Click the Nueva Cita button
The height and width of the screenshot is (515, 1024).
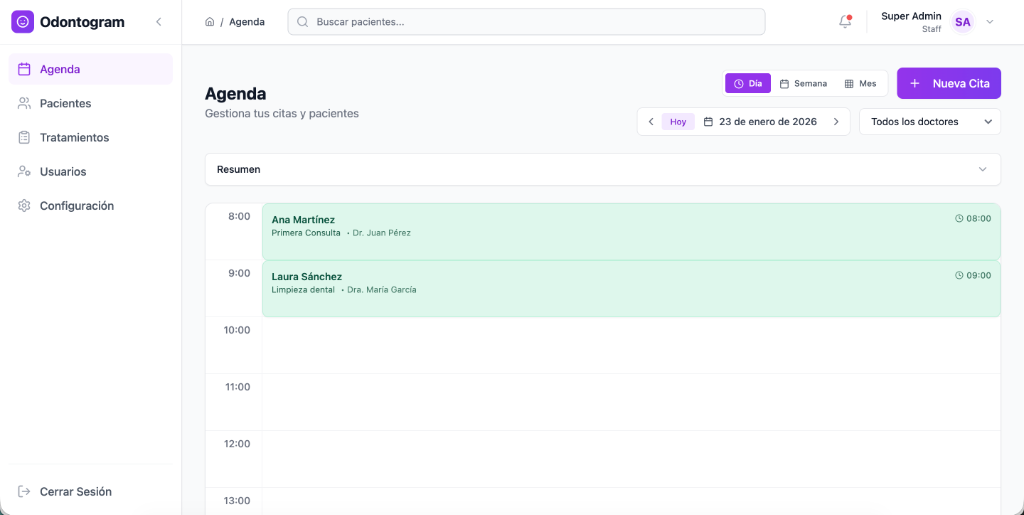(948, 84)
